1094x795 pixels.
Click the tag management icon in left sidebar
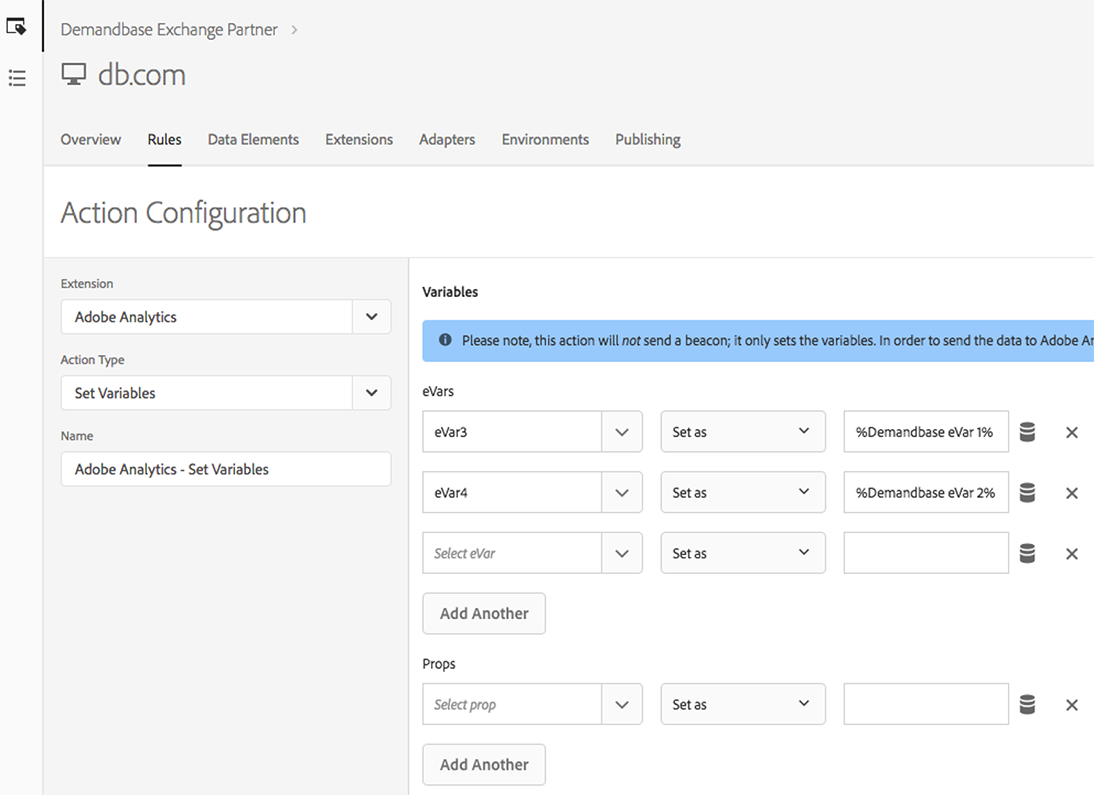coord(16,27)
